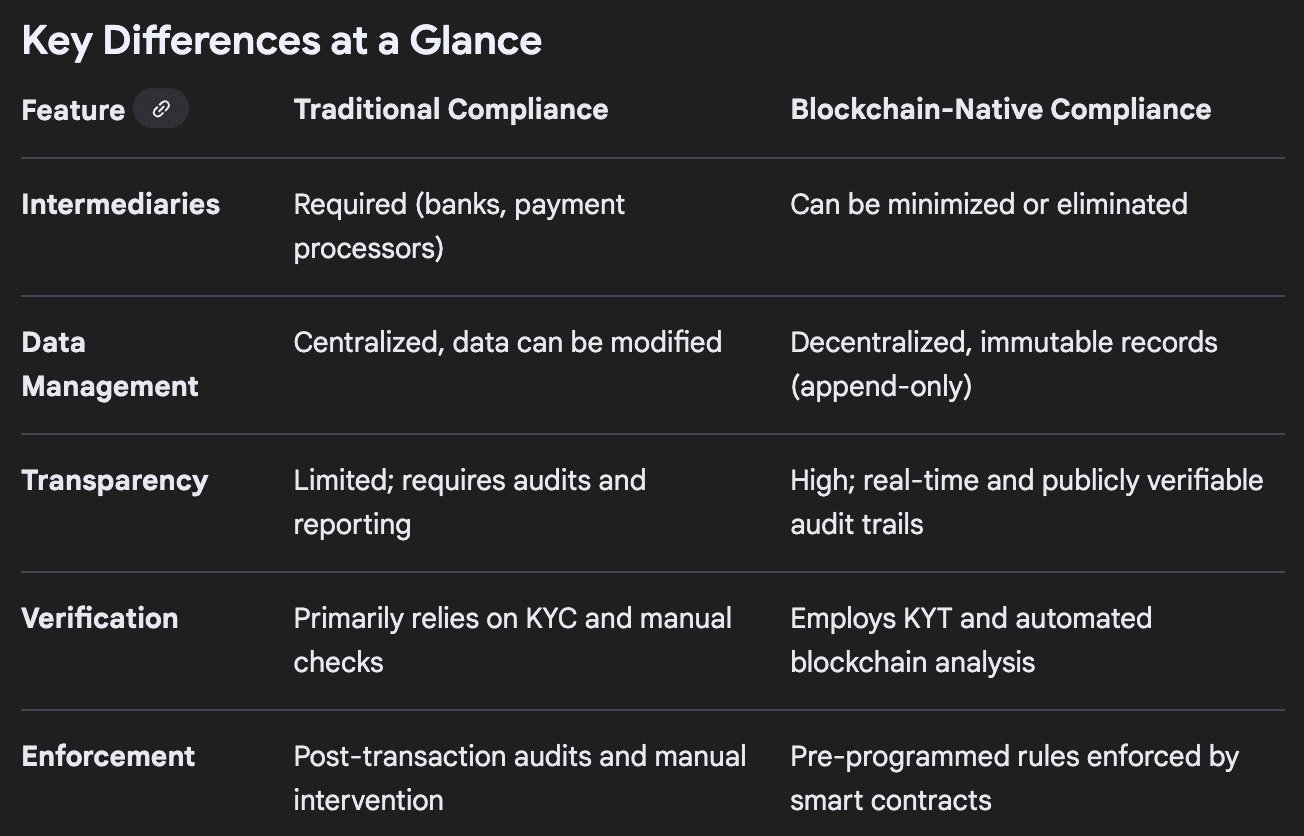This screenshot has height=836, width=1304.
Task: Click the Employs KYT and automated analysis cell
Action: (x=970, y=640)
